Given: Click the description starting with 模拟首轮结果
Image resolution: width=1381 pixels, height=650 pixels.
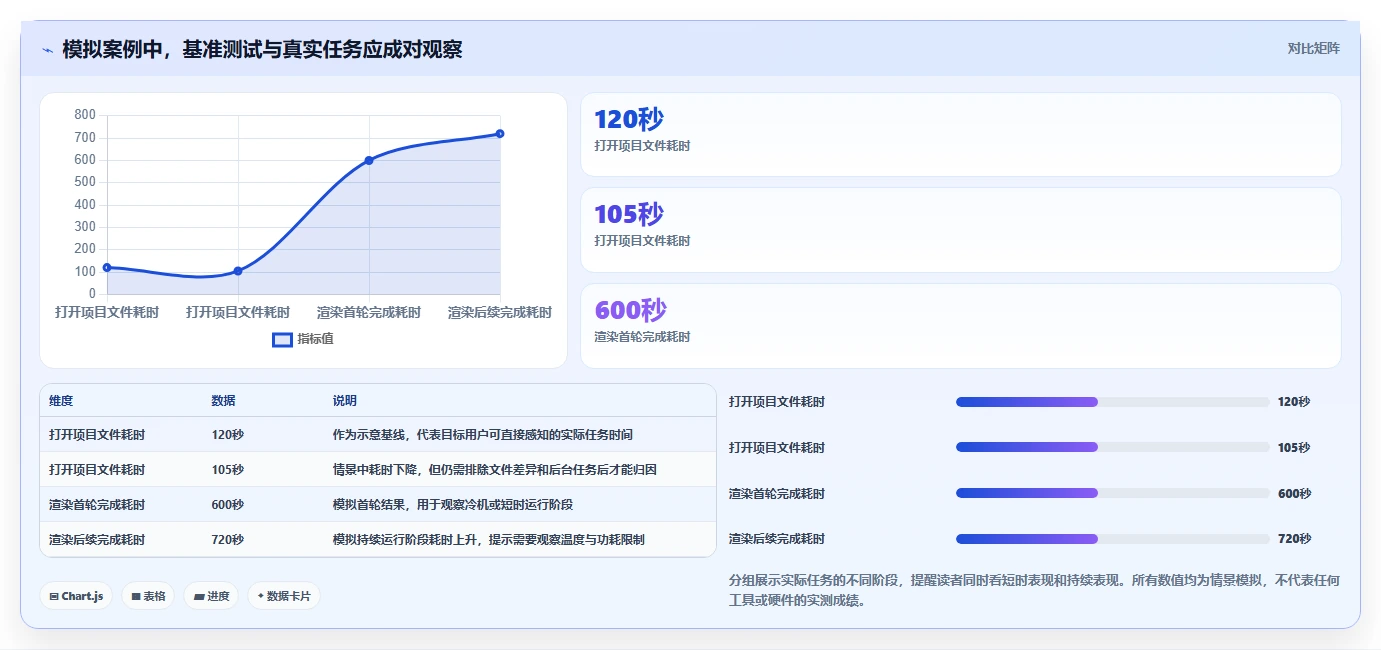Looking at the screenshot, I should point(452,505).
